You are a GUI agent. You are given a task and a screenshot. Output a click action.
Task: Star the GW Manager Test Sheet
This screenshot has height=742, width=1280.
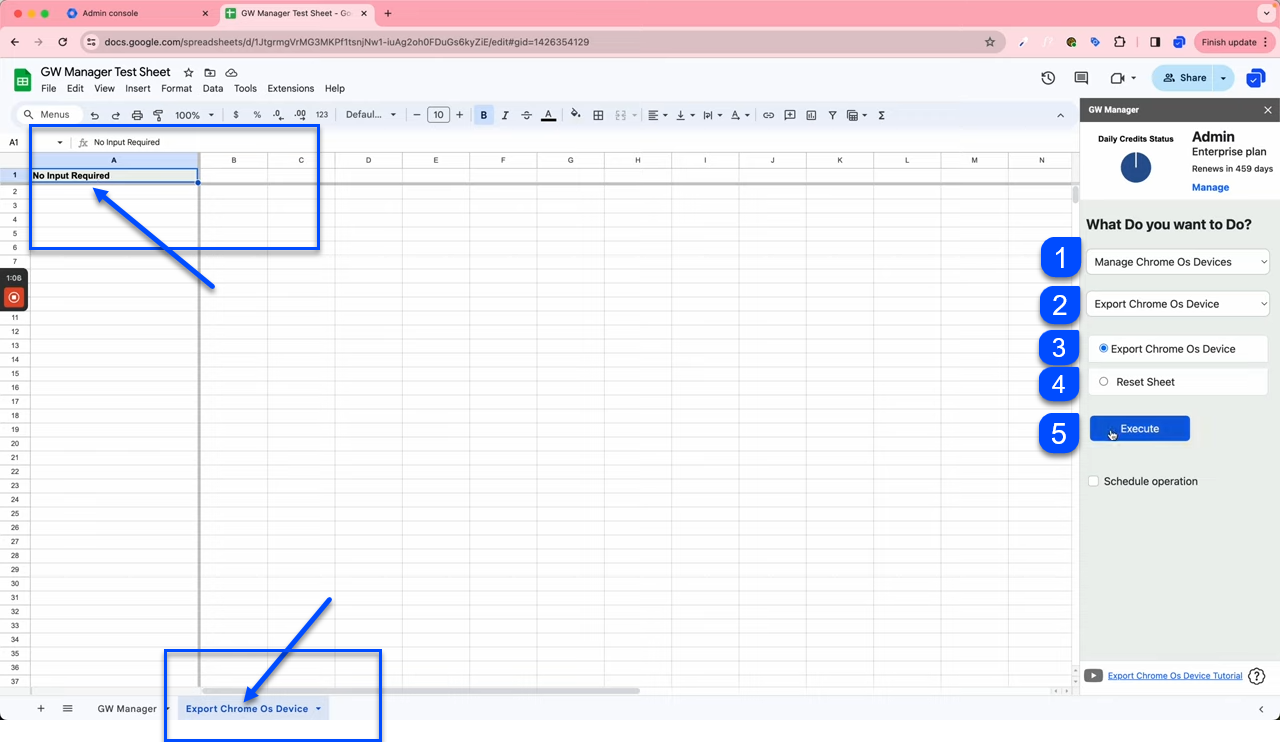tap(188, 73)
